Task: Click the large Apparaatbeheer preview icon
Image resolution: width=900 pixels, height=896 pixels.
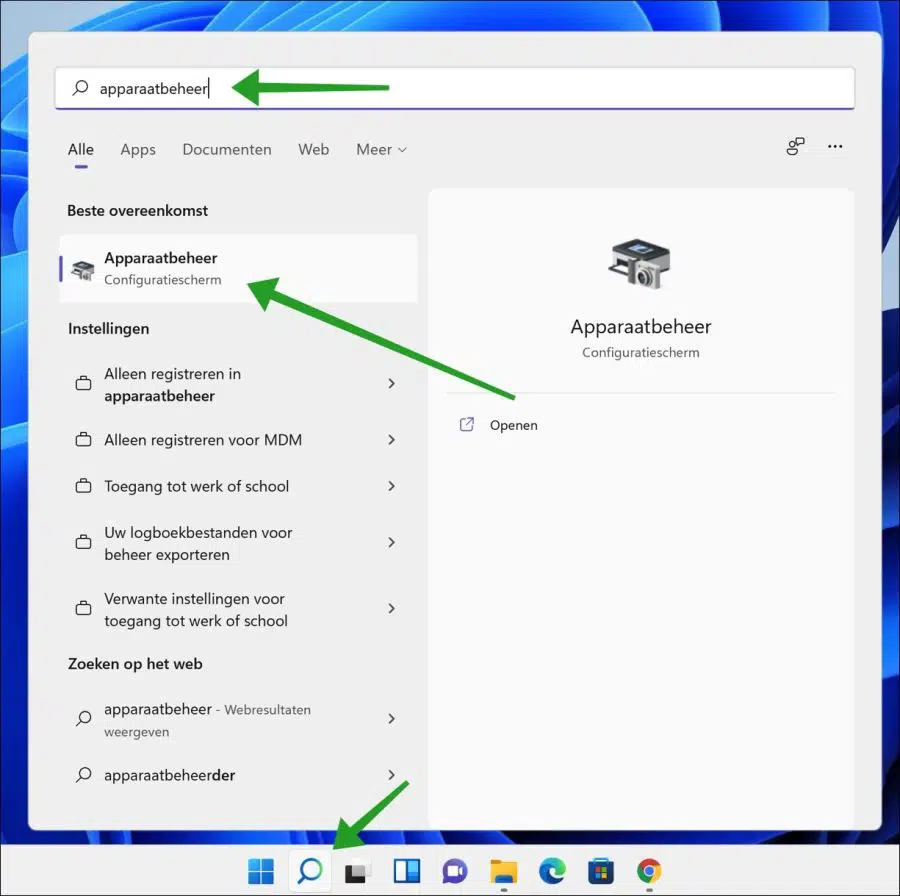Action: pyautogui.click(x=640, y=264)
